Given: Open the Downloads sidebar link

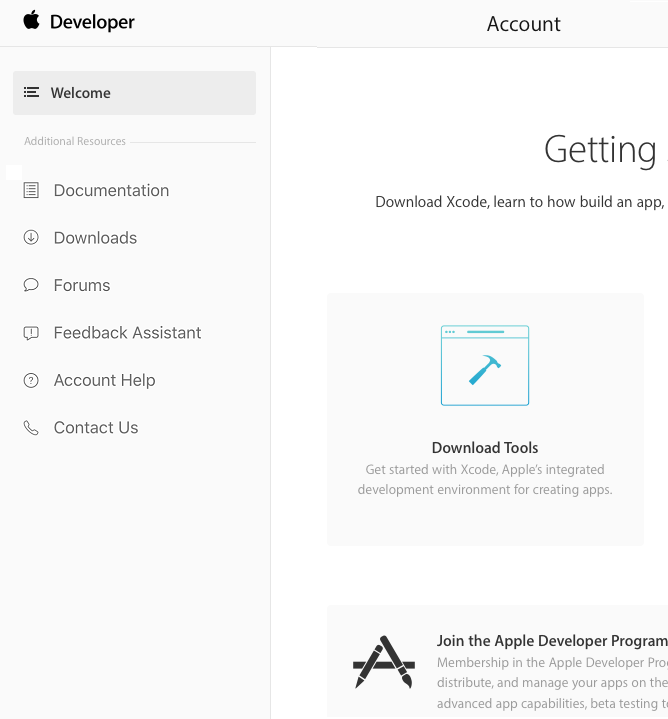Looking at the screenshot, I should (95, 238).
